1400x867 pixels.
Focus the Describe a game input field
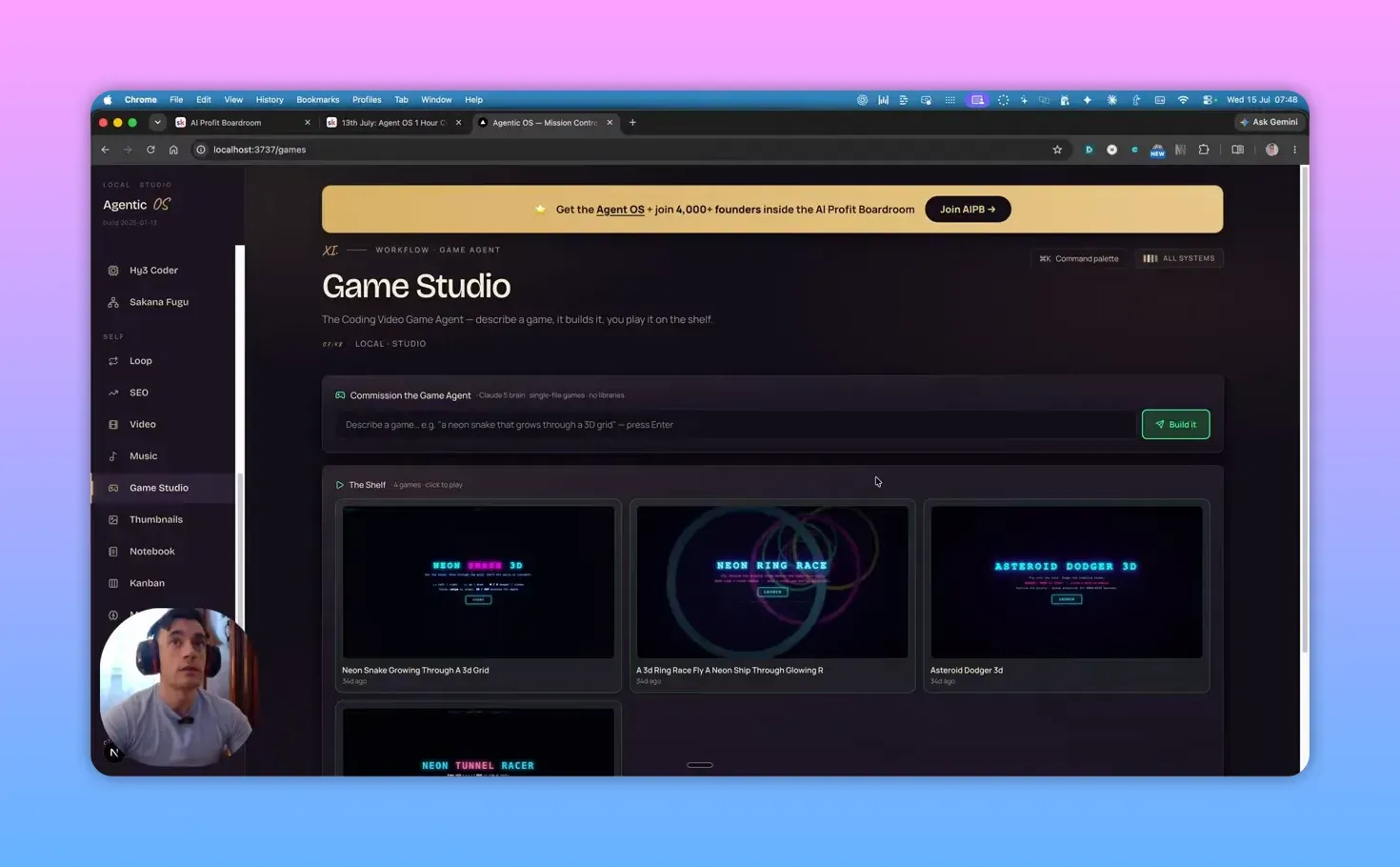click(735, 425)
